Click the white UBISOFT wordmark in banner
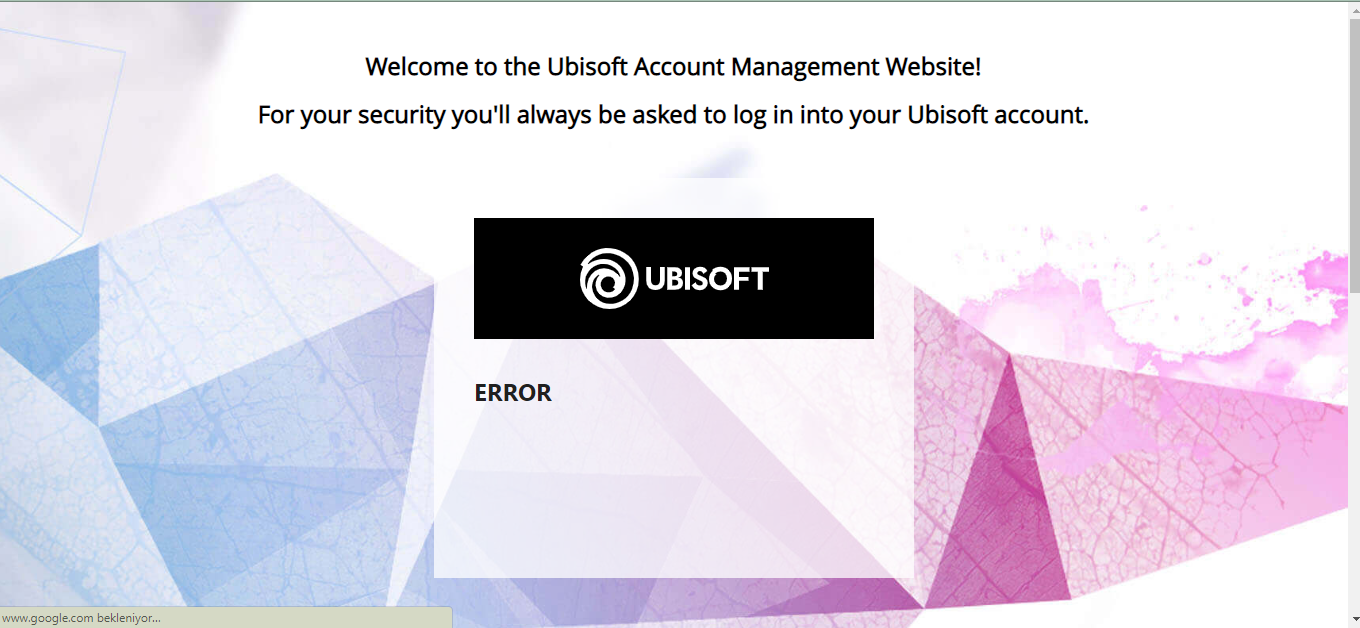Screen dimensions: 1360x628 coord(707,279)
